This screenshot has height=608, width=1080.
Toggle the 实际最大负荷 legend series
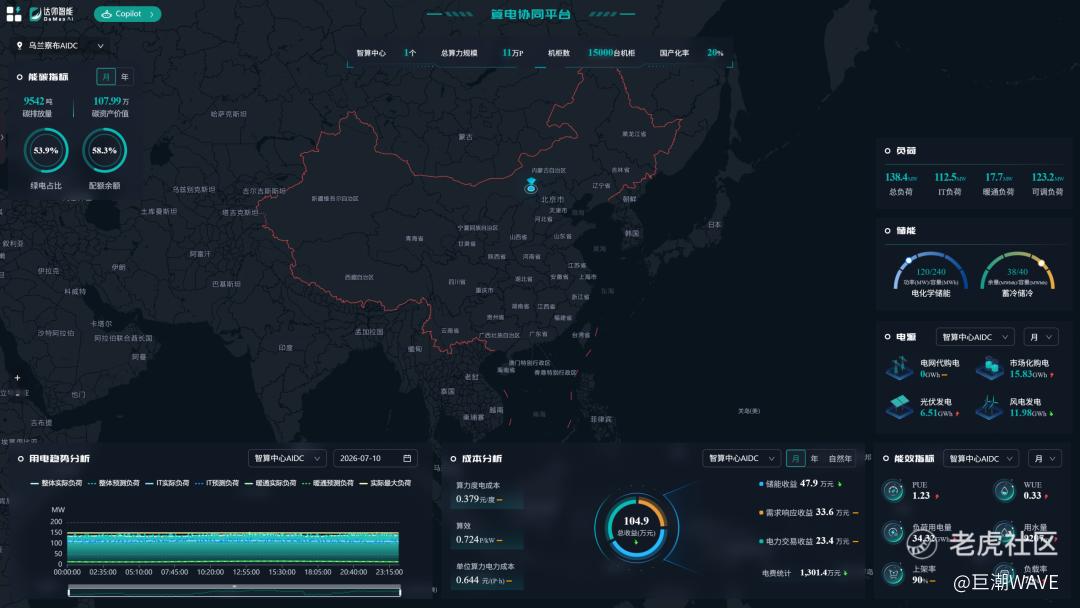pos(385,483)
